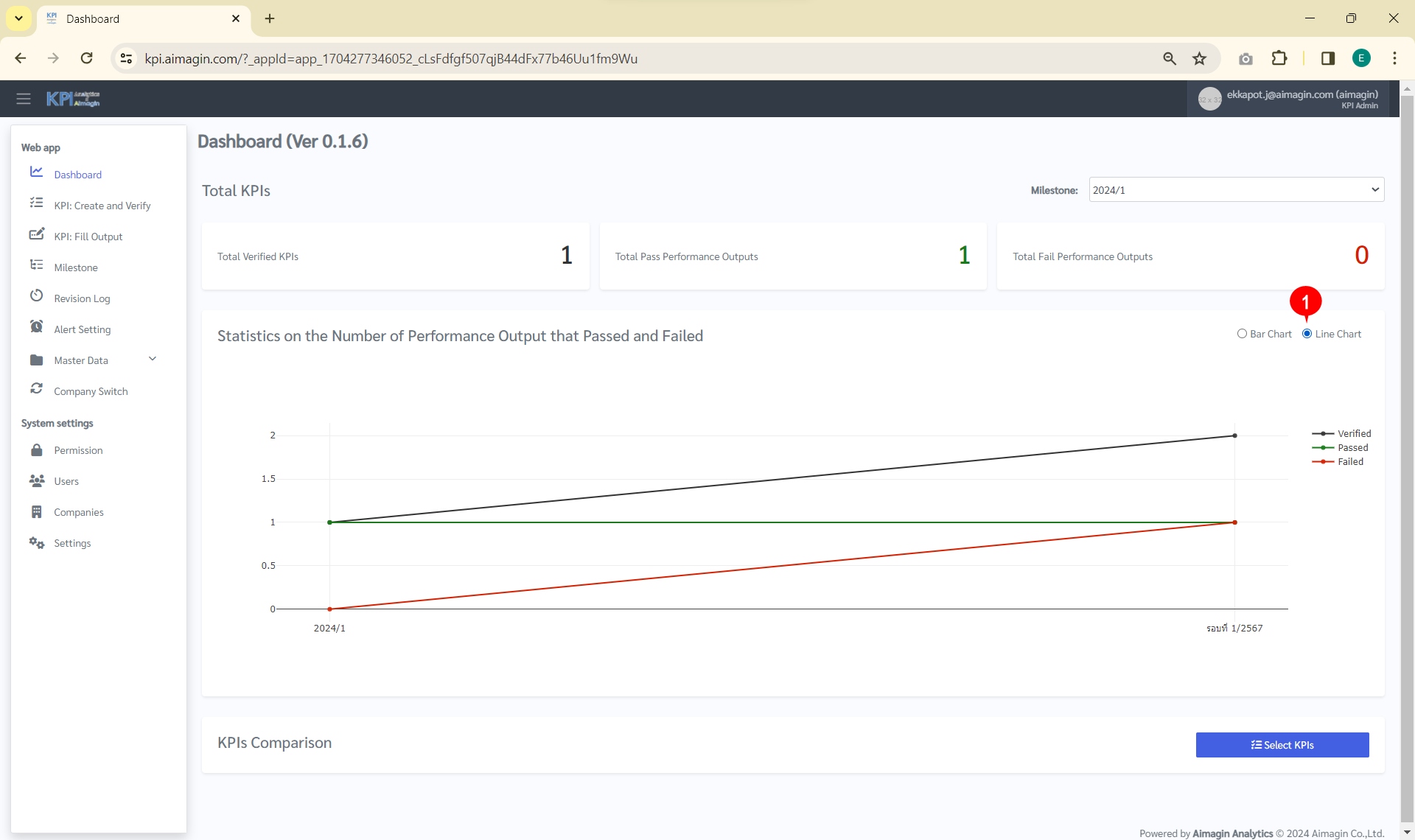The width and height of the screenshot is (1415, 840).
Task: Open Alert Setting page
Action: click(82, 329)
